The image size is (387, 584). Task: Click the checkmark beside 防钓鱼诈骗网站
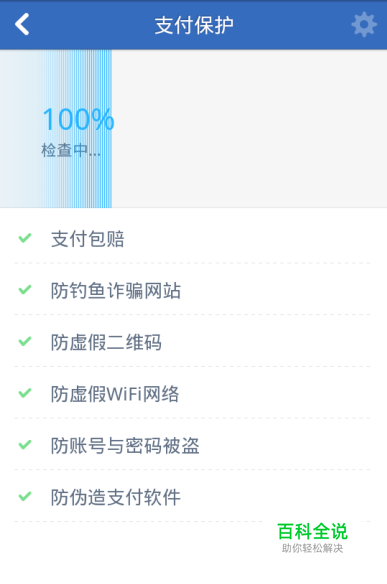25,289
